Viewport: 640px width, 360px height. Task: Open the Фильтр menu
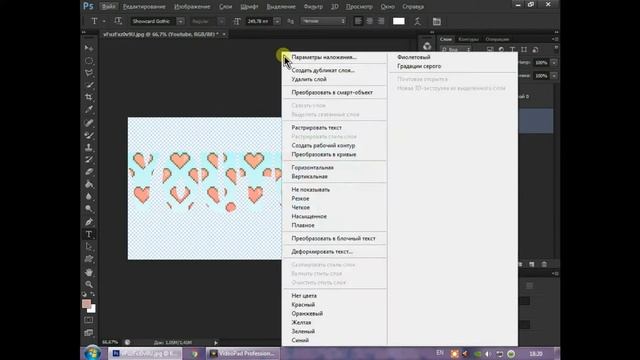pos(313,7)
